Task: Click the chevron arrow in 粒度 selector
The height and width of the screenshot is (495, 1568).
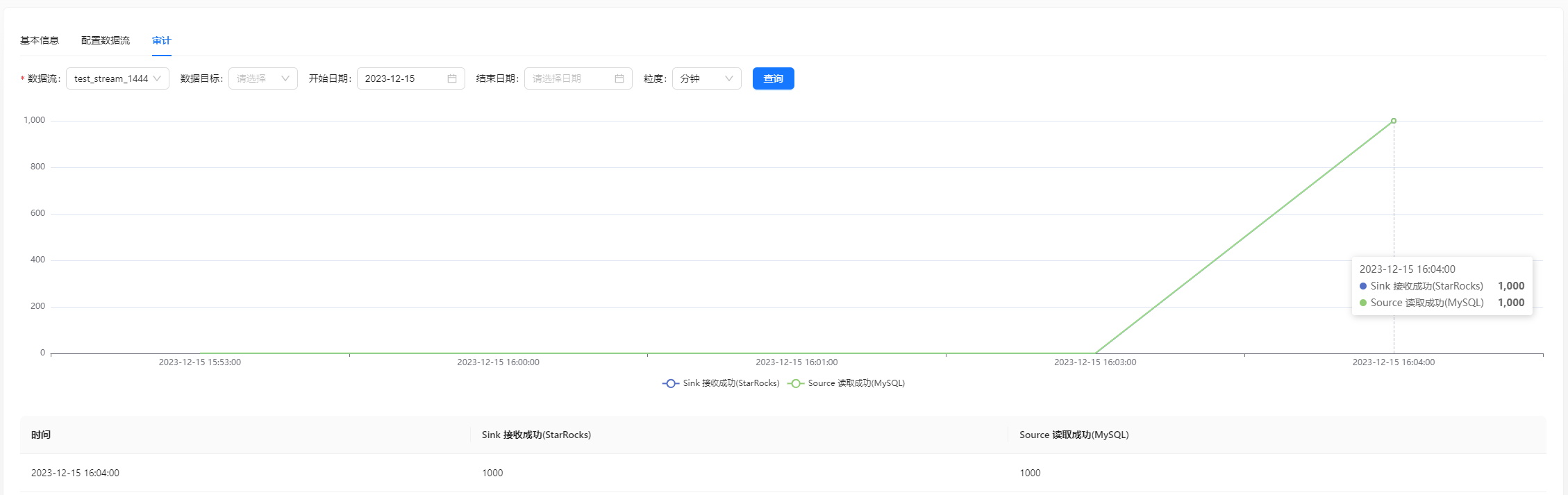Action: pos(728,78)
